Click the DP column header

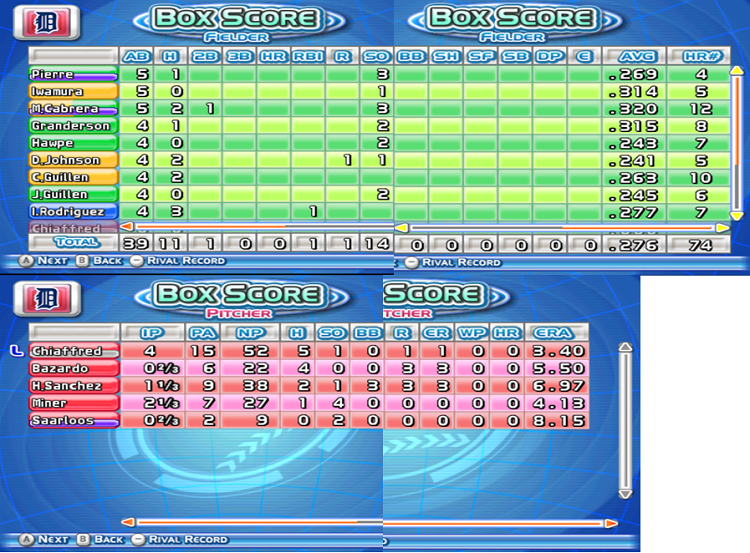click(550, 56)
